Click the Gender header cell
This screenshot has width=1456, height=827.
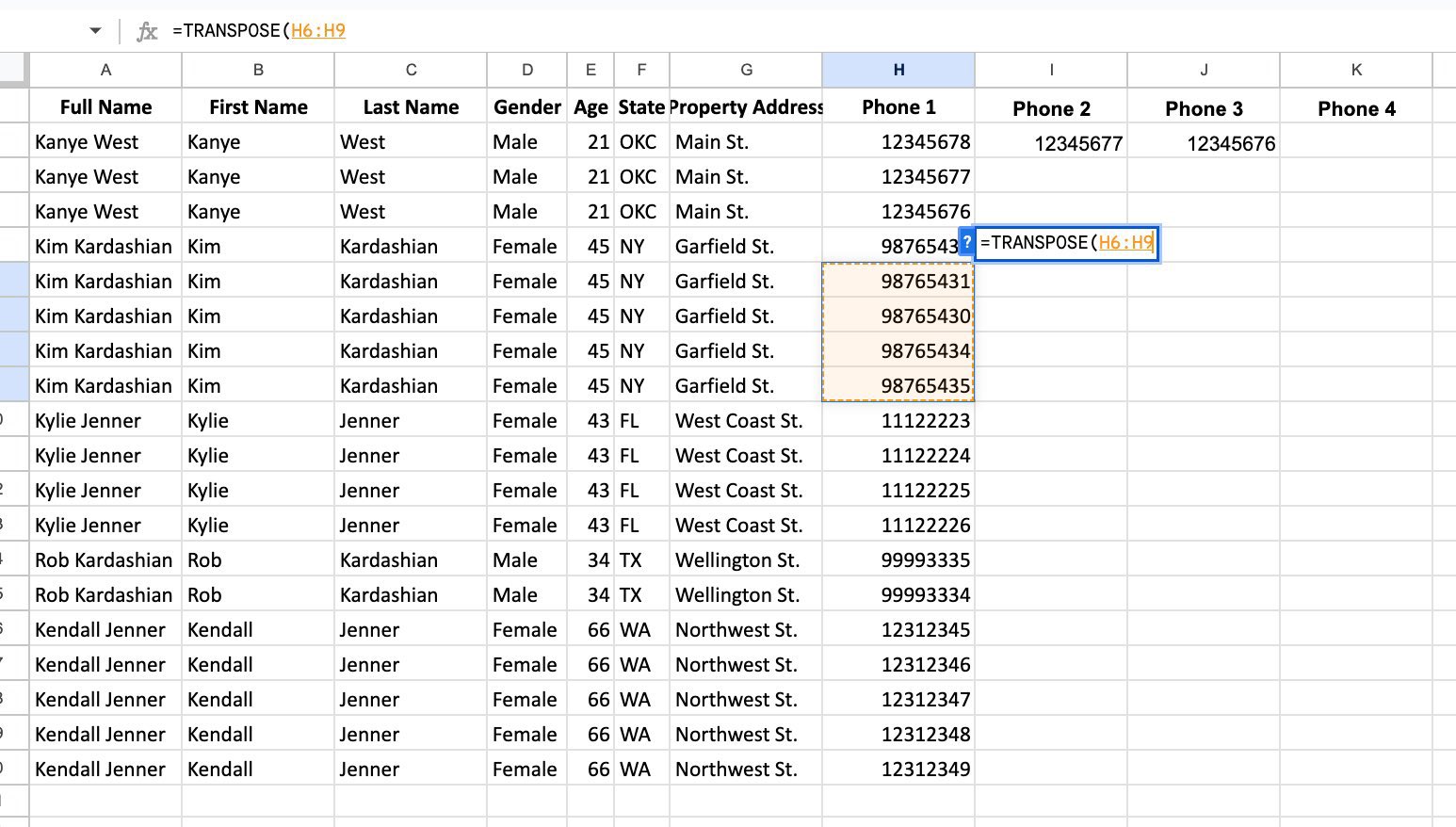[526, 106]
